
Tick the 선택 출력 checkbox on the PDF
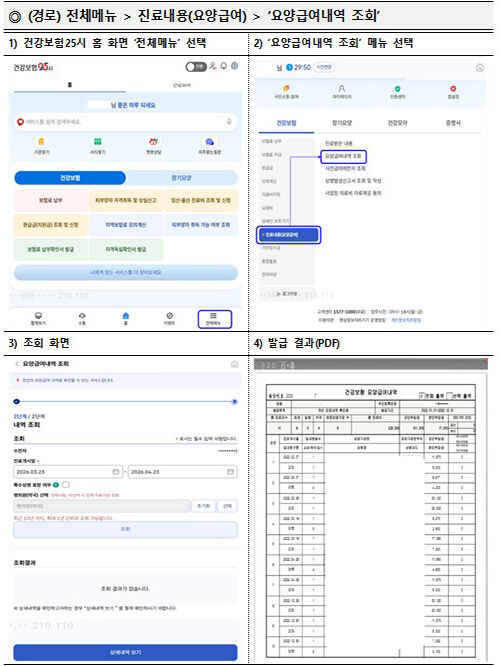tap(450, 395)
